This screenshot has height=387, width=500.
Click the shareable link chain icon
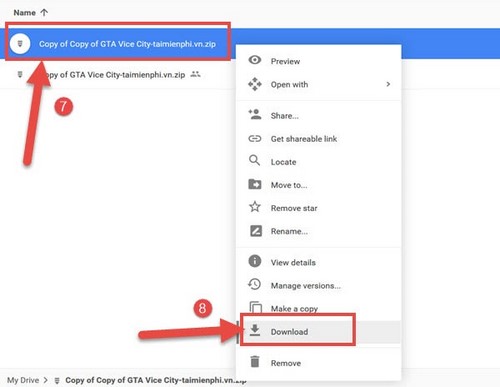(x=255, y=138)
